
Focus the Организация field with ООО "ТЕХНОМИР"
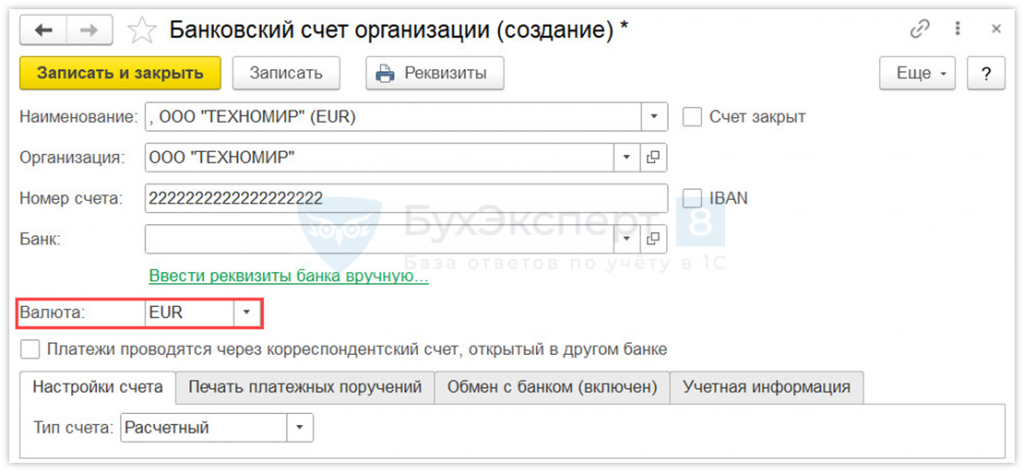(x=380, y=157)
